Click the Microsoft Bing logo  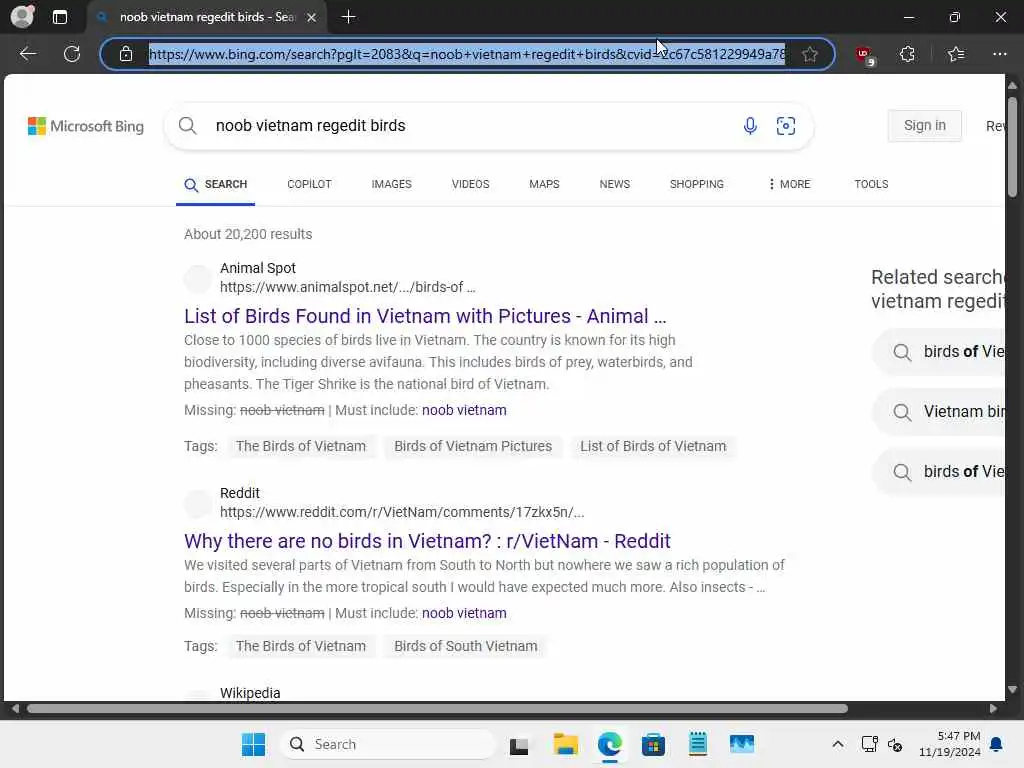(x=86, y=126)
